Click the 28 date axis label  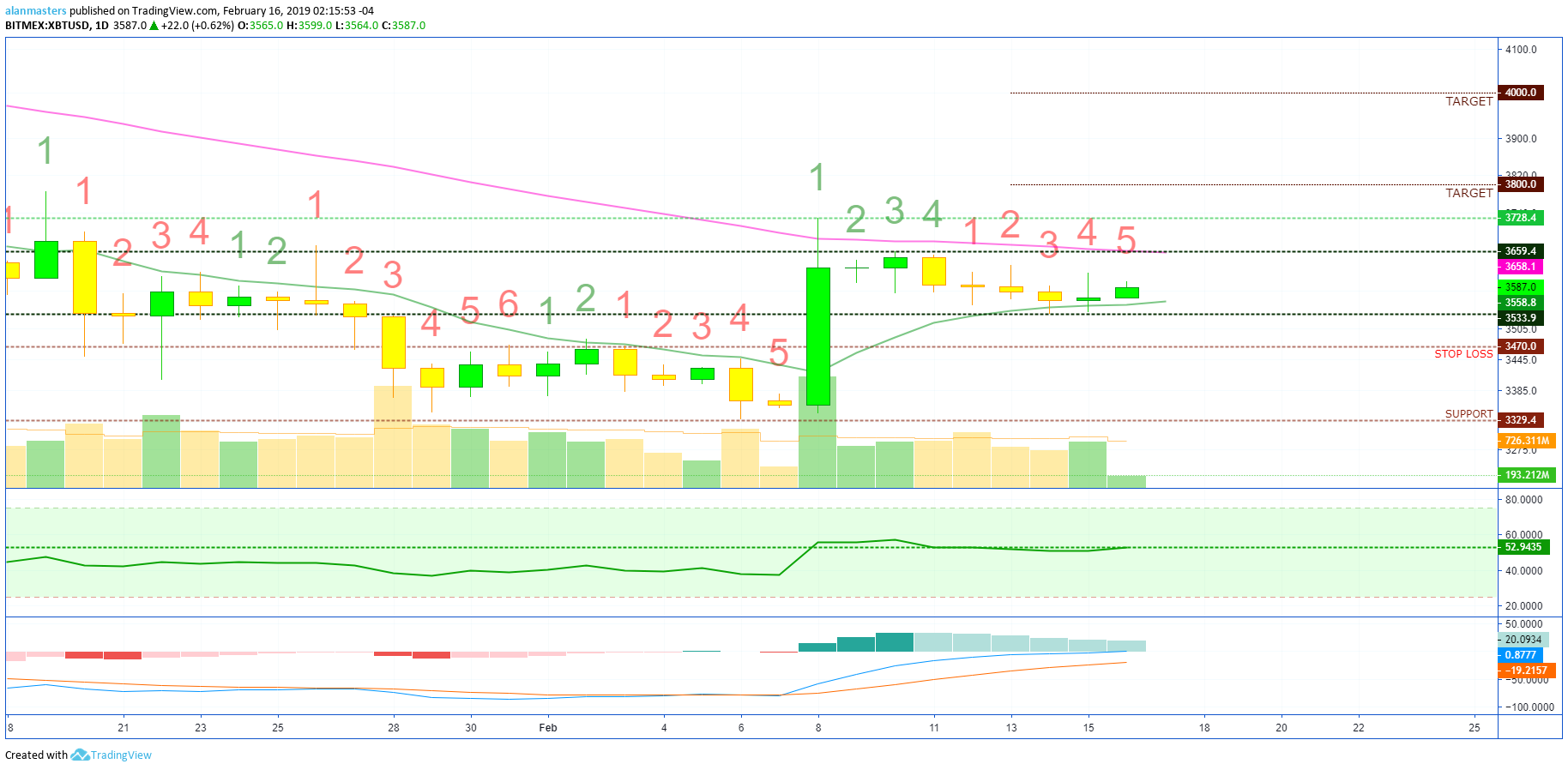click(394, 728)
